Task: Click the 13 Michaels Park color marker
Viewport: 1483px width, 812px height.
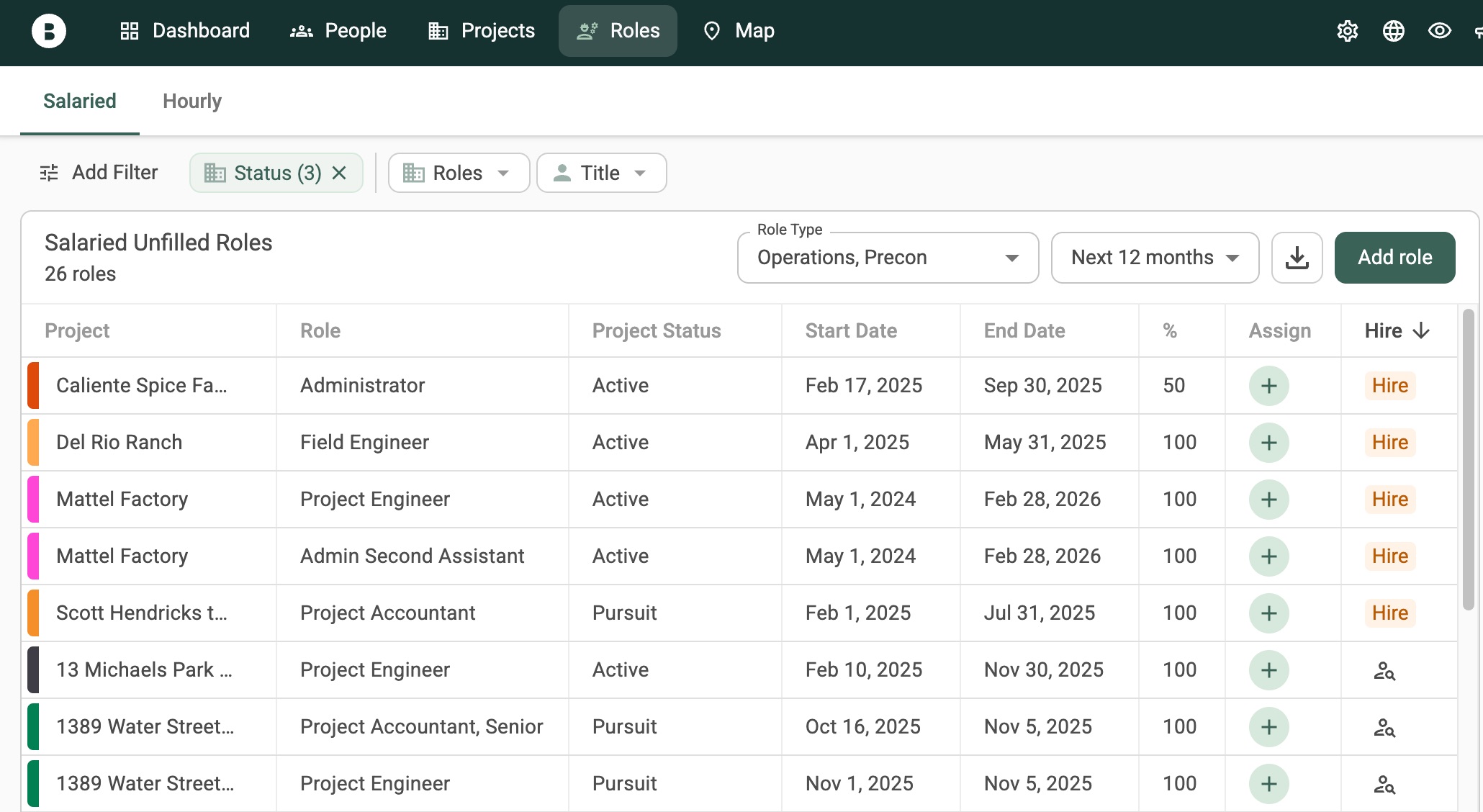Action: click(33, 670)
